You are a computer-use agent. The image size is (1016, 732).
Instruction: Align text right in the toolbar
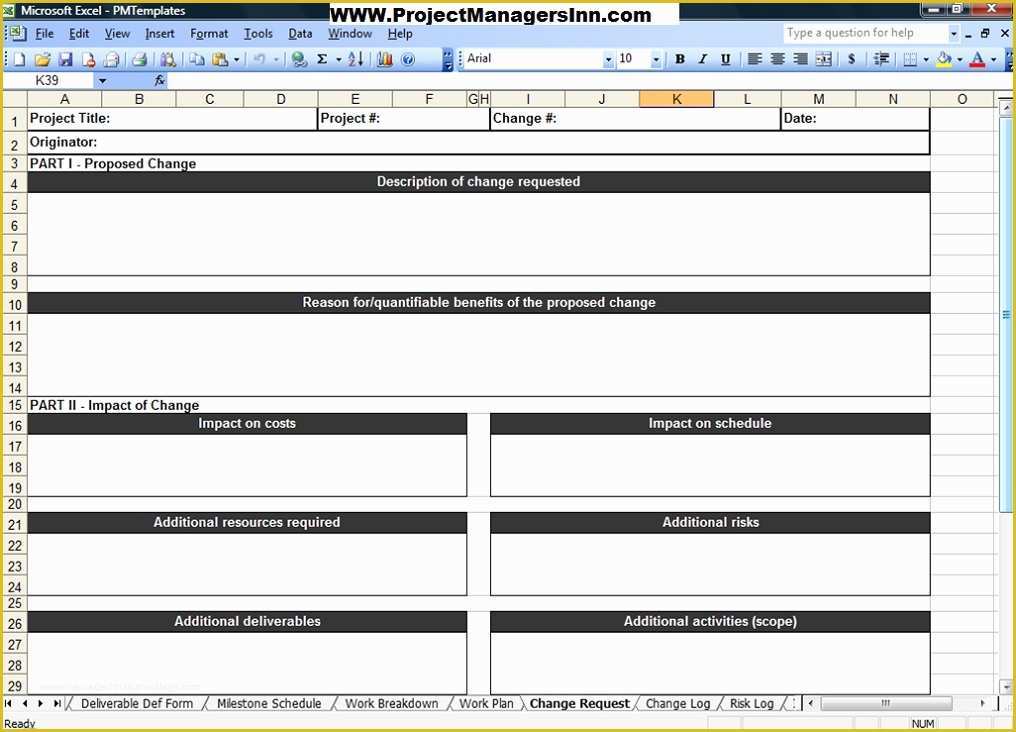pos(800,59)
